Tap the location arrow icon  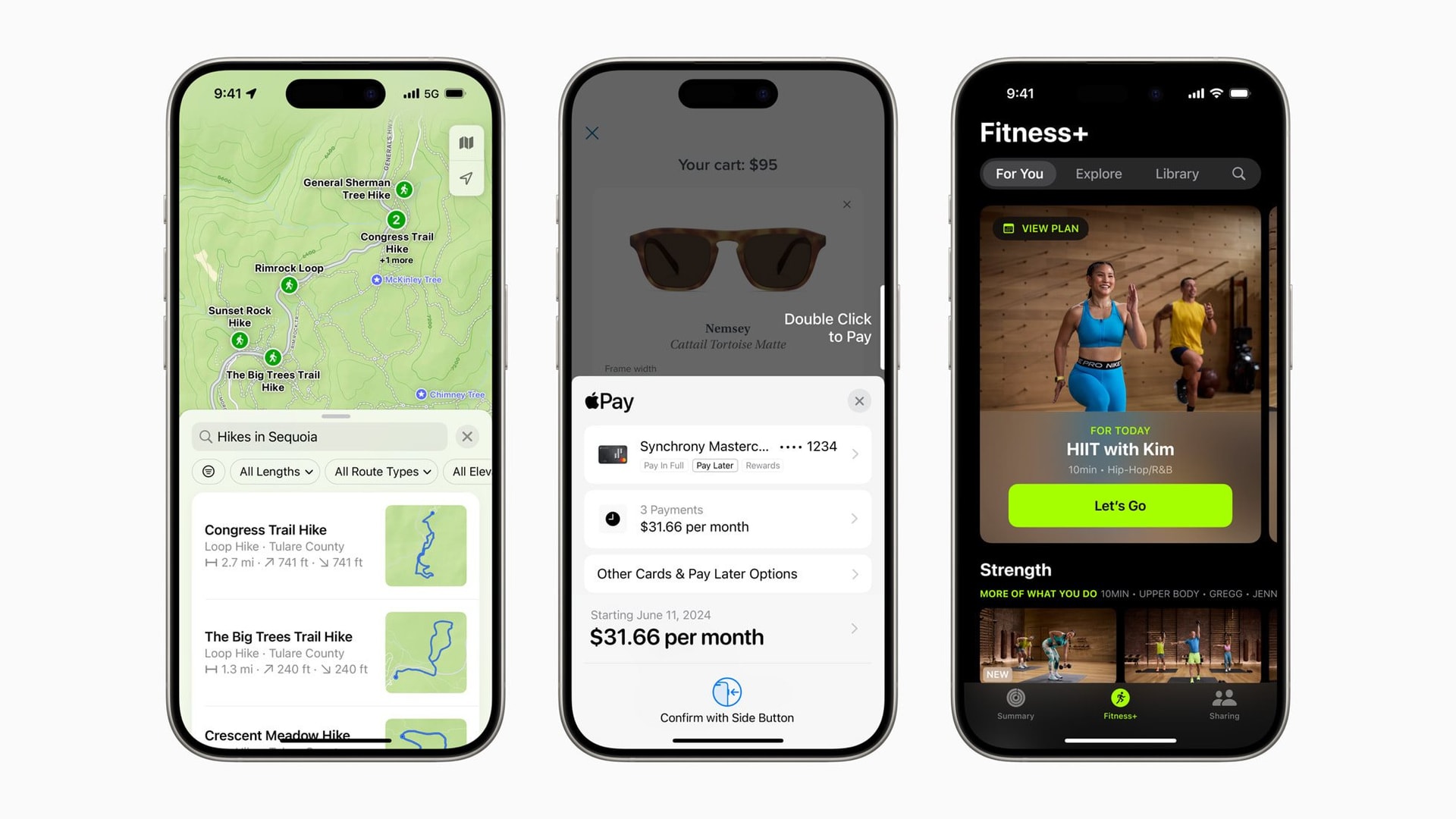point(465,178)
